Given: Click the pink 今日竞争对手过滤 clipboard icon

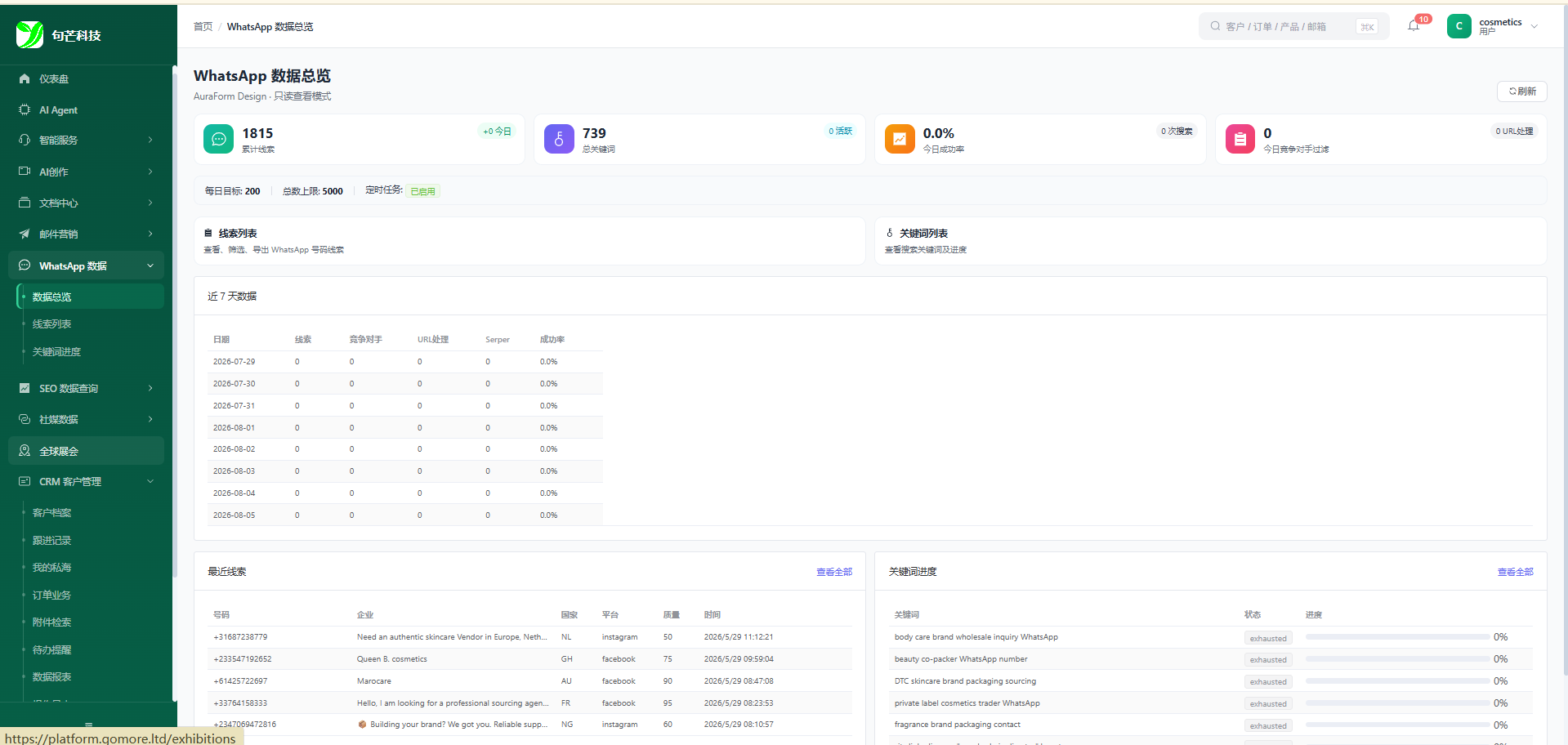Looking at the screenshot, I should click(1240, 140).
